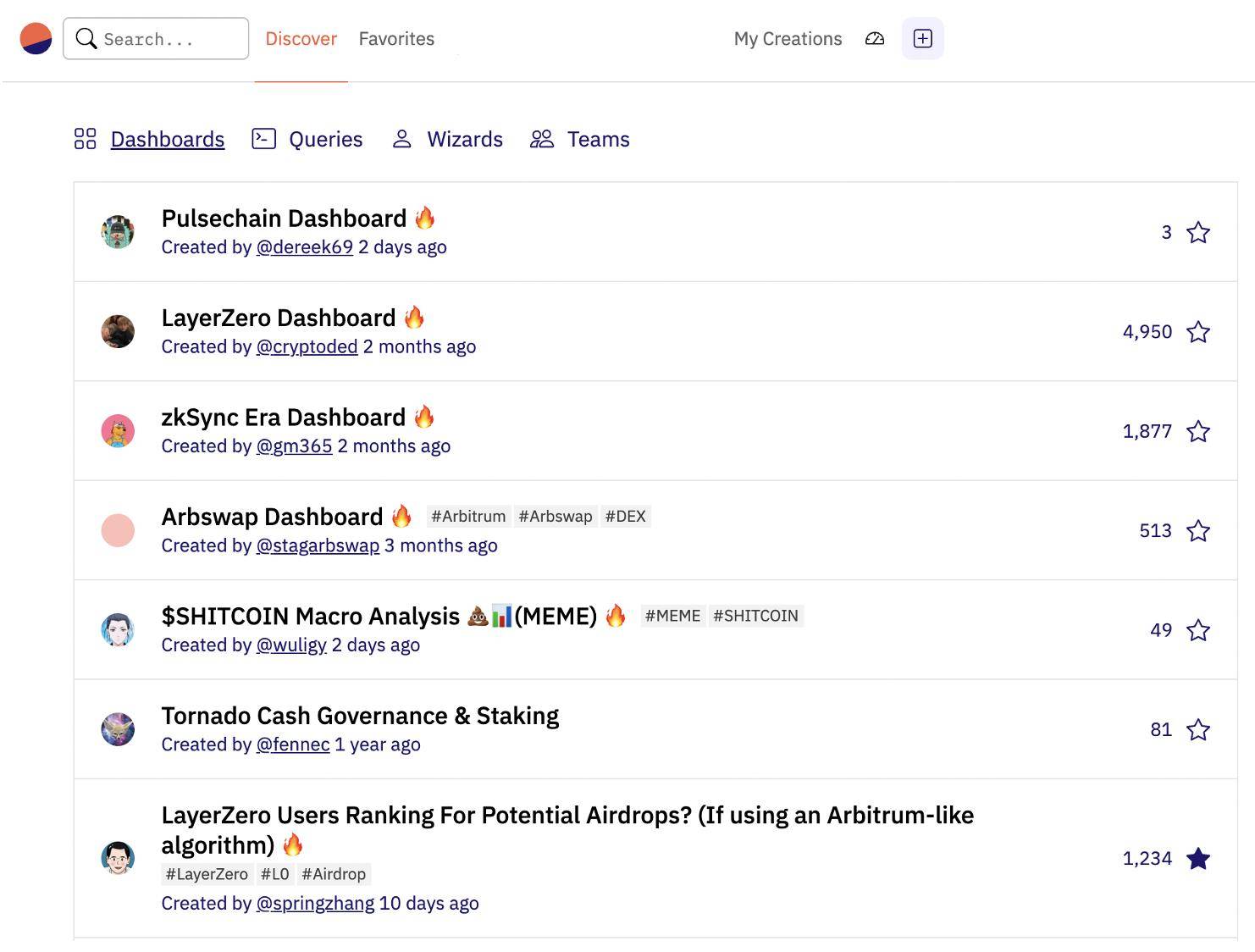Click the #Arbswap tag
Screen dimensions: 1255x952
click(x=556, y=517)
